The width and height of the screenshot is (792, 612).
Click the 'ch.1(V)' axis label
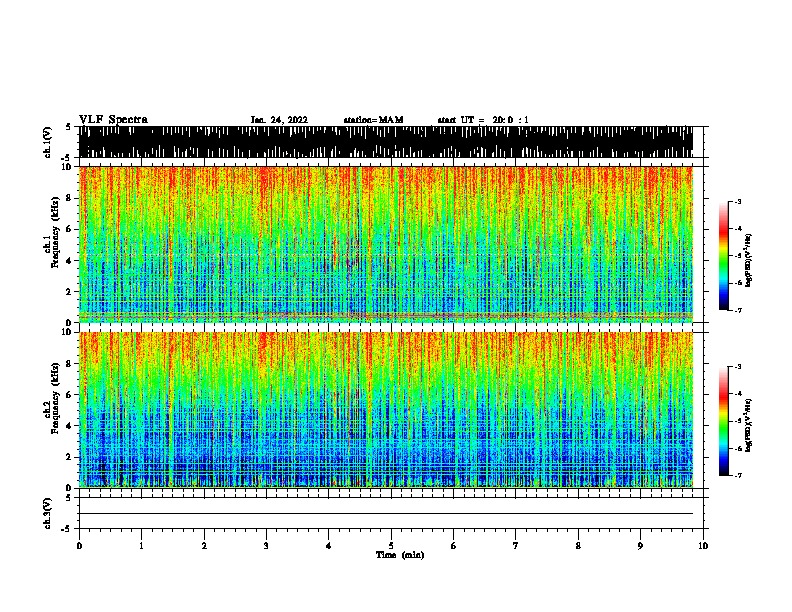48,142
